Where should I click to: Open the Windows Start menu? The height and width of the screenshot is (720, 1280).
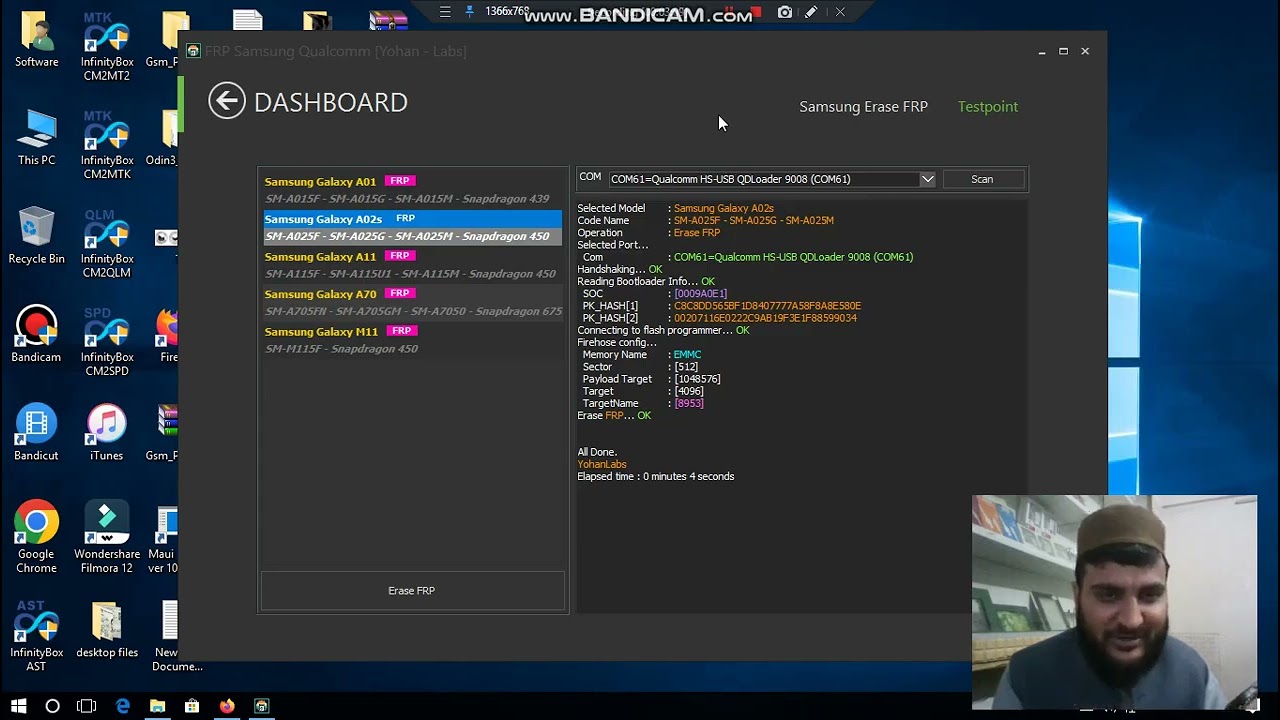coord(18,706)
